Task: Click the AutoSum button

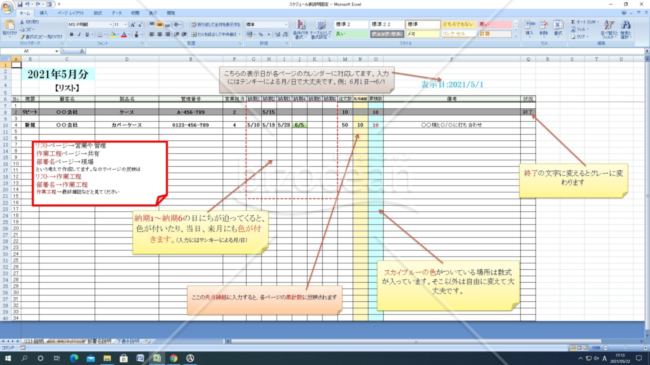Action: [x=584, y=22]
